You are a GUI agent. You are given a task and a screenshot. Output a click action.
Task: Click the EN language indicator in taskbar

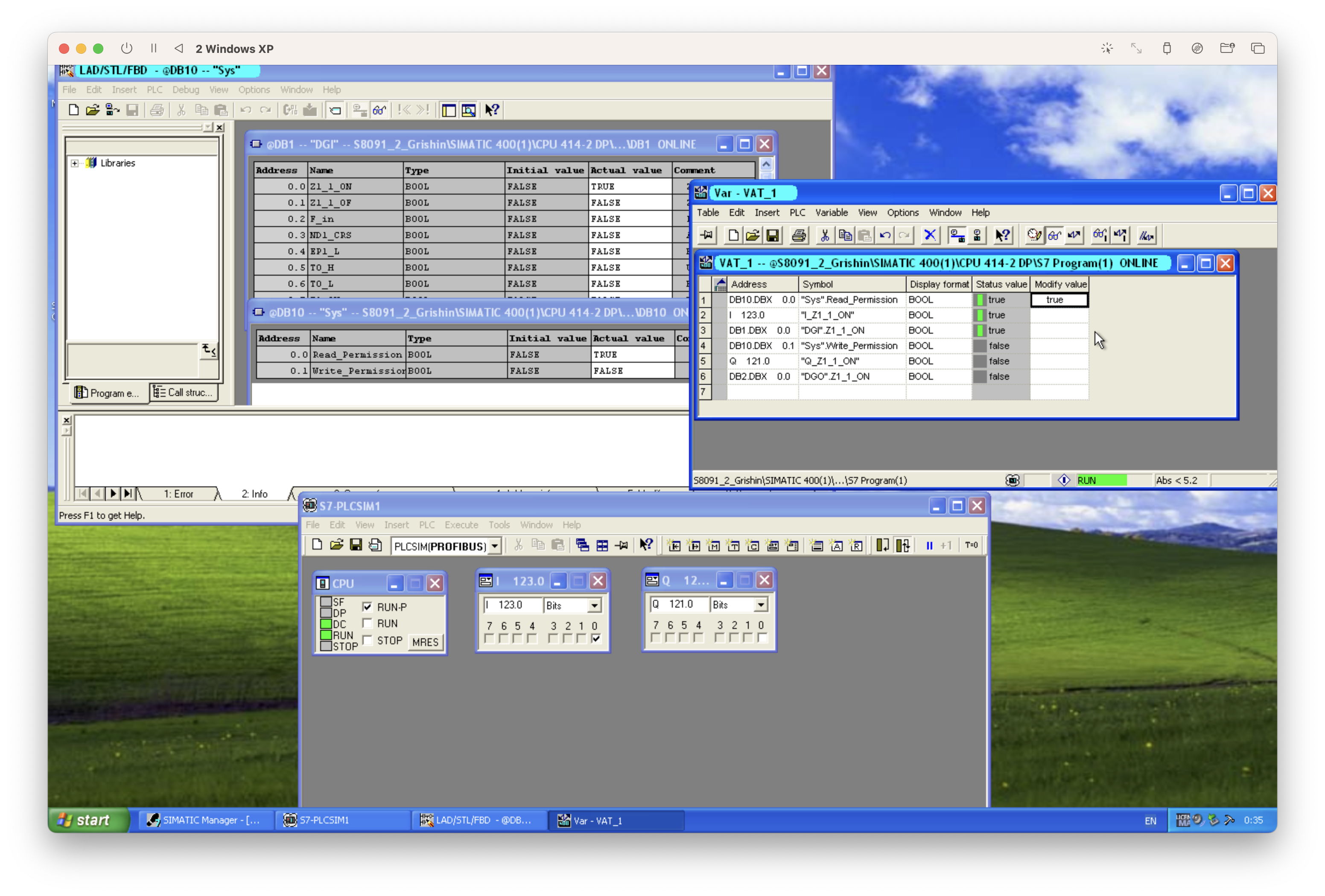tap(1150, 821)
